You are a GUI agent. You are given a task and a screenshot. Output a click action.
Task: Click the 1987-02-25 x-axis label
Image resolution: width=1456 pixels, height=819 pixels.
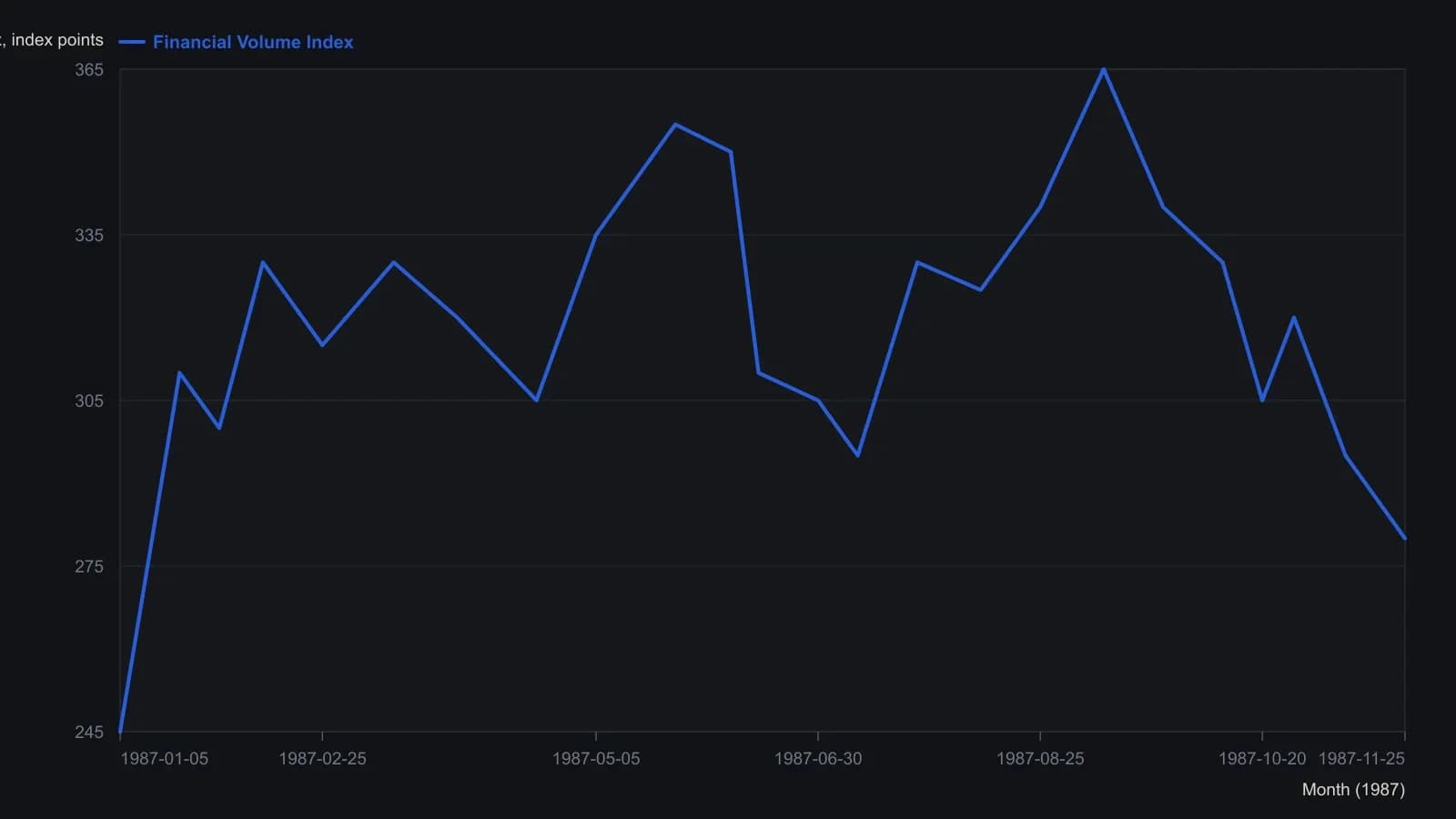pyautogui.click(x=322, y=759)
